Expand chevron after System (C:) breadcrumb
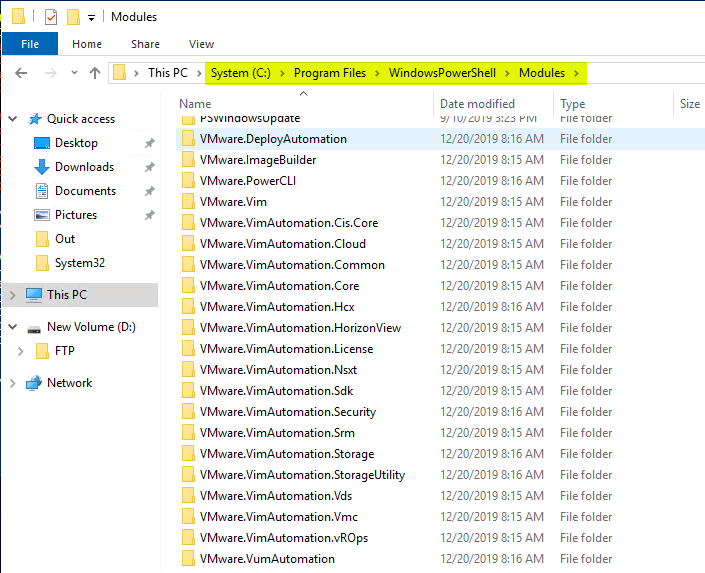This screenshot has width=705, height=573. point(282,73)
